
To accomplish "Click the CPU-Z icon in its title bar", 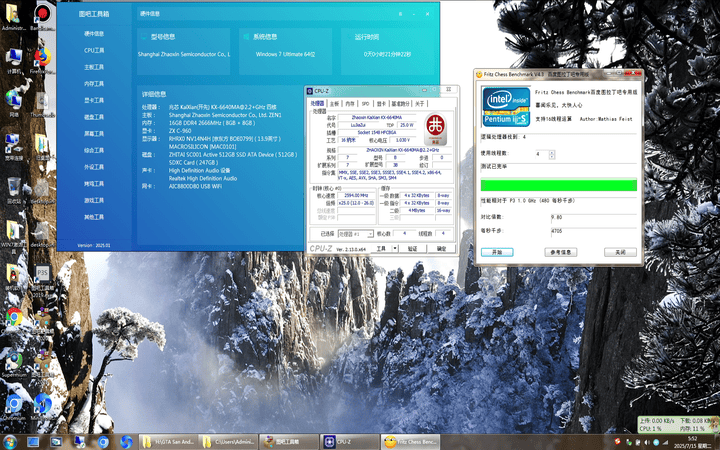I will click(309, 91).
